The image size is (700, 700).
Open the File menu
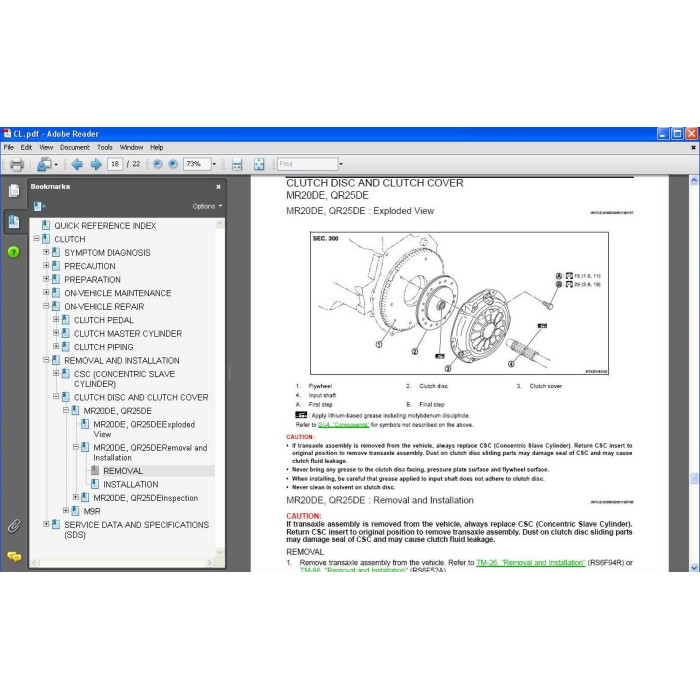[8, 147]
